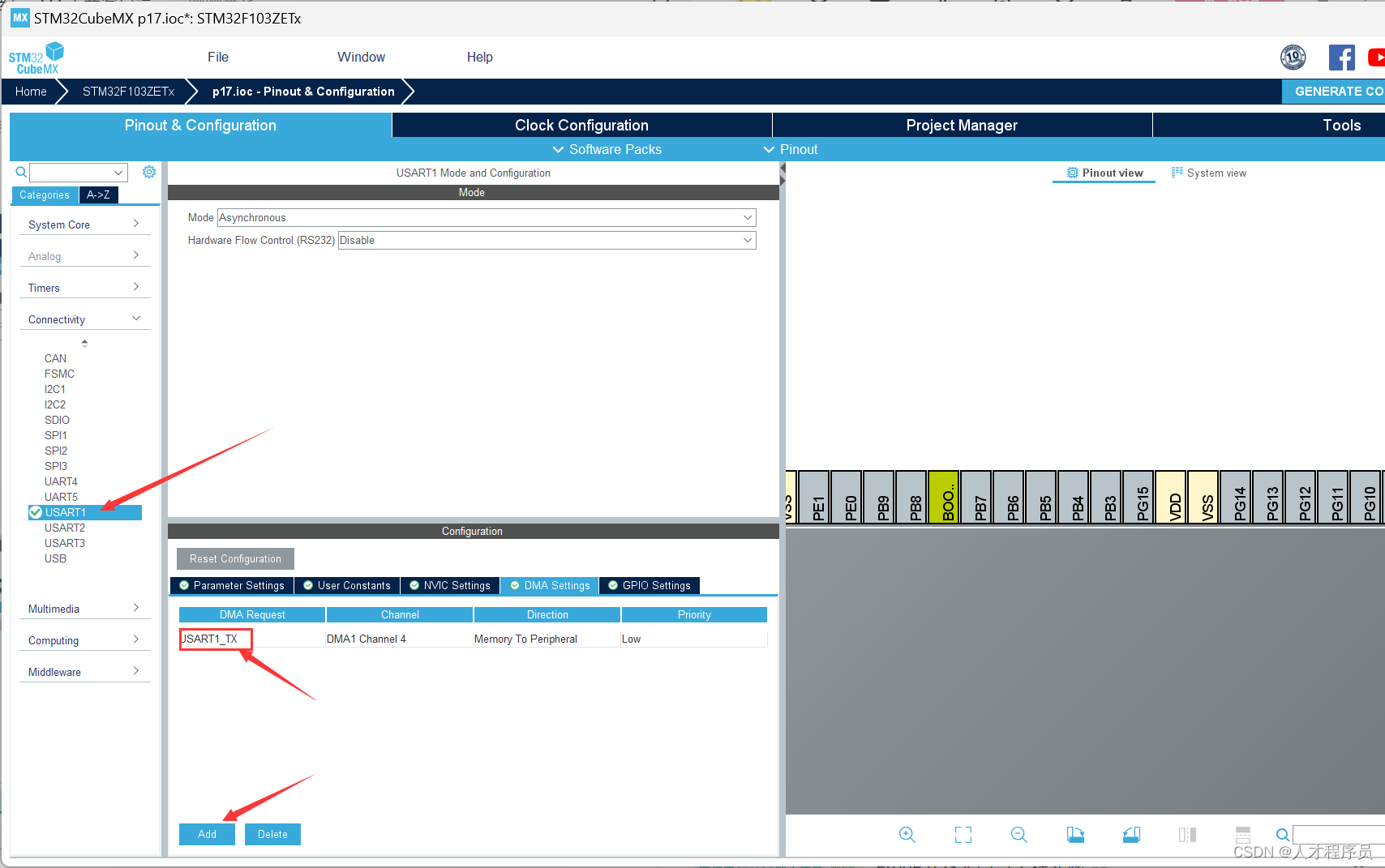Click STM32F103ZETx breadcrumb

[x=128, y=91]
